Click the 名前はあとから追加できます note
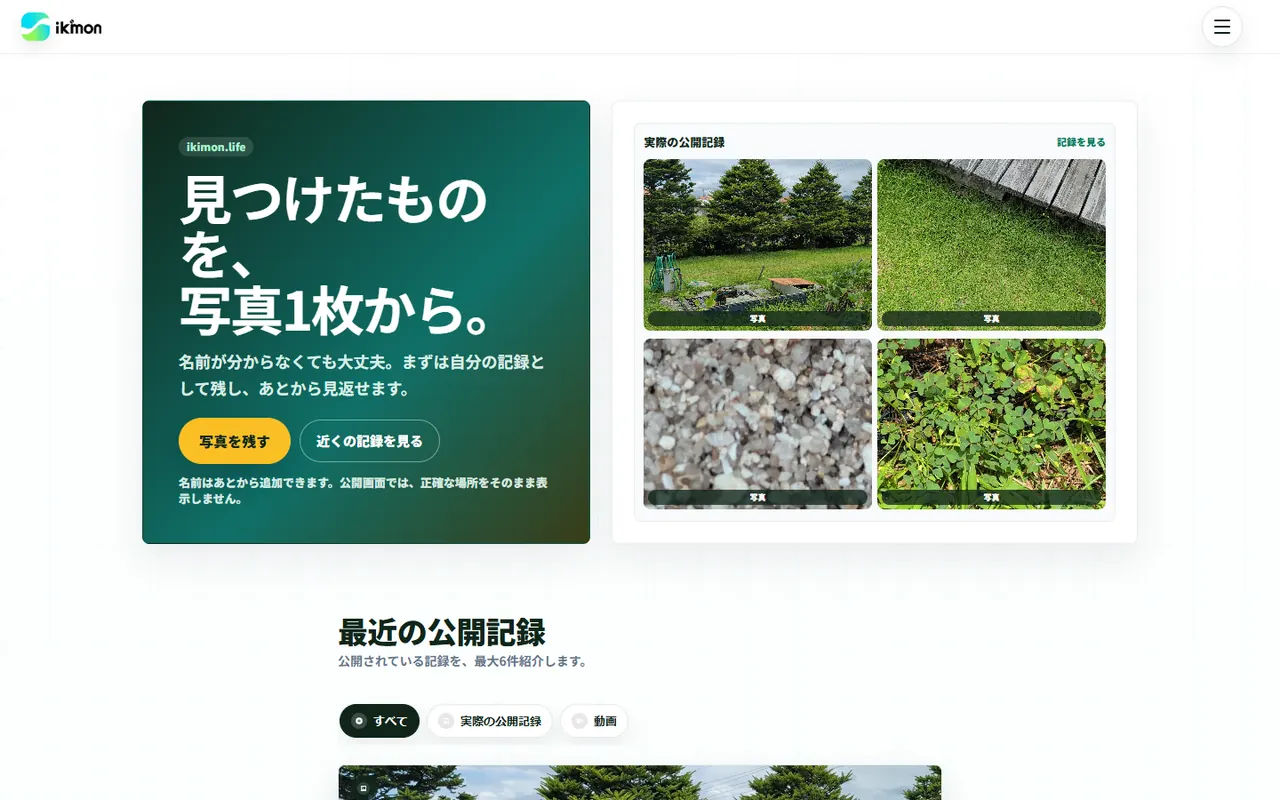The image size is (1280, 800). 363,490
